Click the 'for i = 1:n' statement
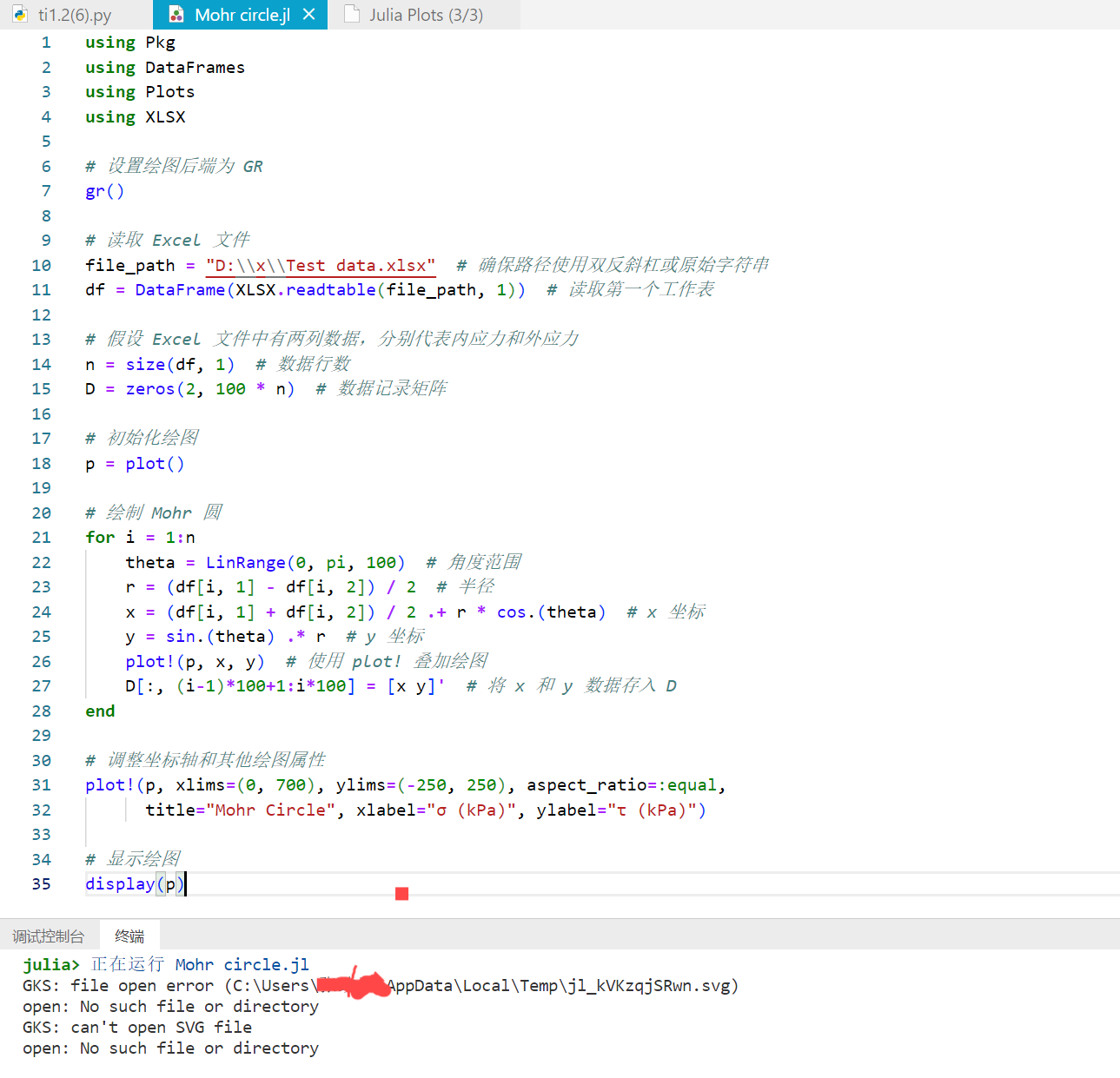This screenshot has height=1078, width=1120. coord(140,538)
